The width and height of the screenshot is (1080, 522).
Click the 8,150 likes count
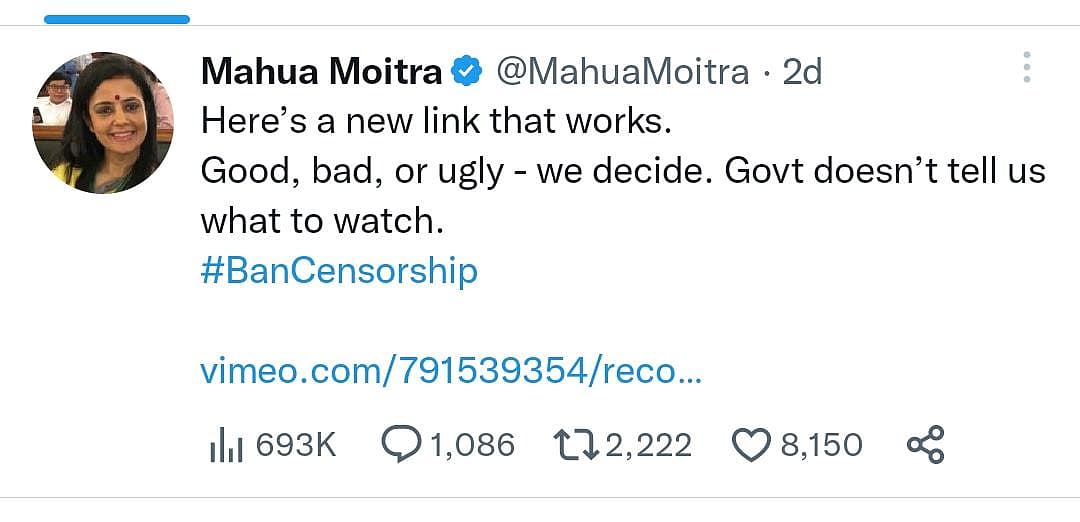tap(821, 445)
